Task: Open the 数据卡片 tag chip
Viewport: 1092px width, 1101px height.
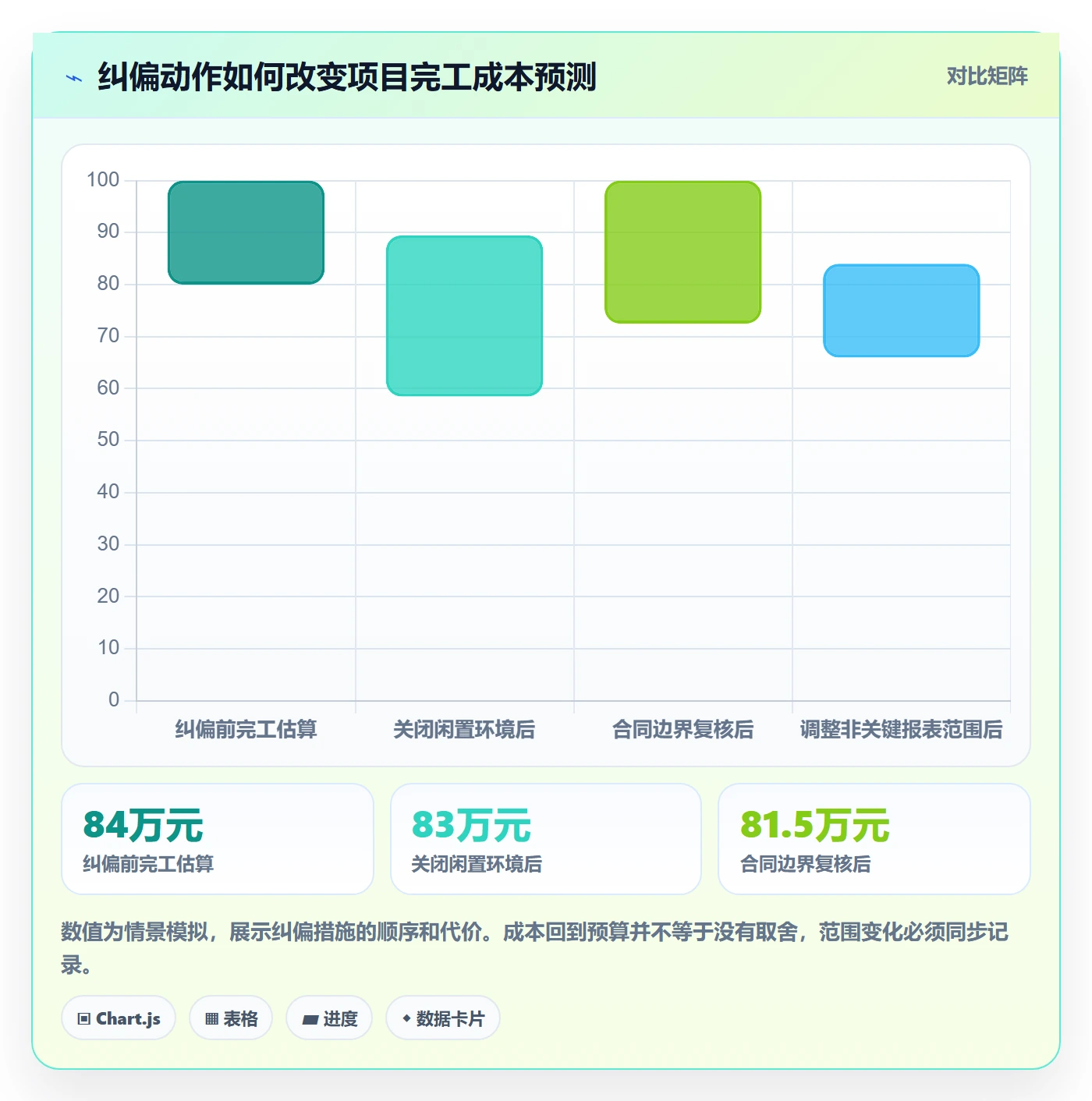Action: pyautogui.click(x=442, y=1018)
